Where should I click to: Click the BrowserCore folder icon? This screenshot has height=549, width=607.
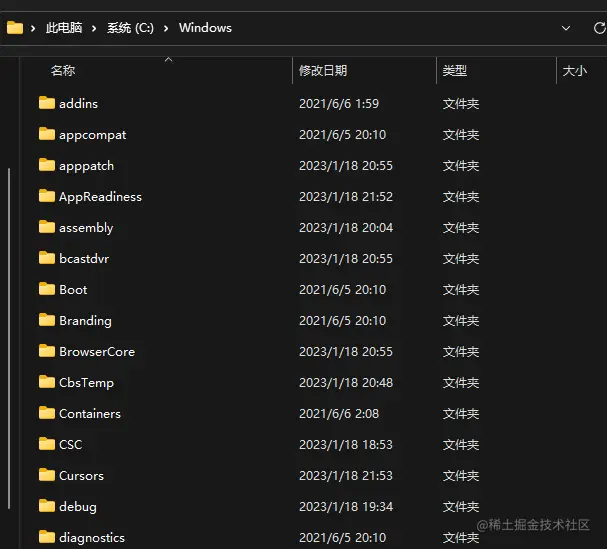click(47, 351)
